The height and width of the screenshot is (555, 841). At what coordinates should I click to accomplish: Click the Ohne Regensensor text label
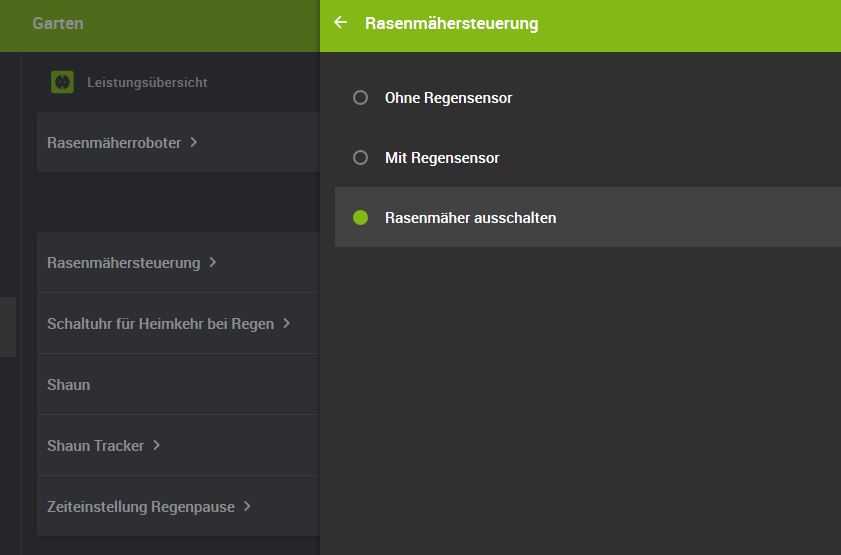(448, 98)
